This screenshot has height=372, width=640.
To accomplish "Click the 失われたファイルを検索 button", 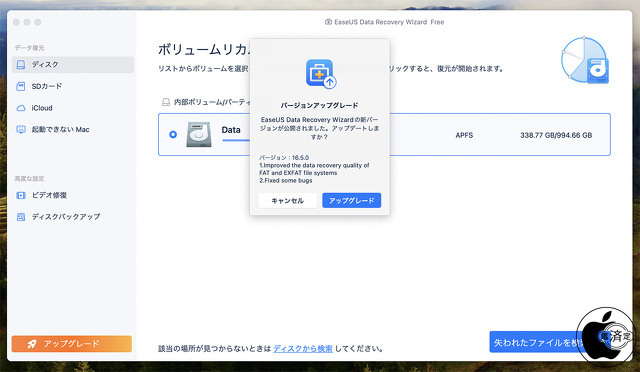I will coord(538,342).
